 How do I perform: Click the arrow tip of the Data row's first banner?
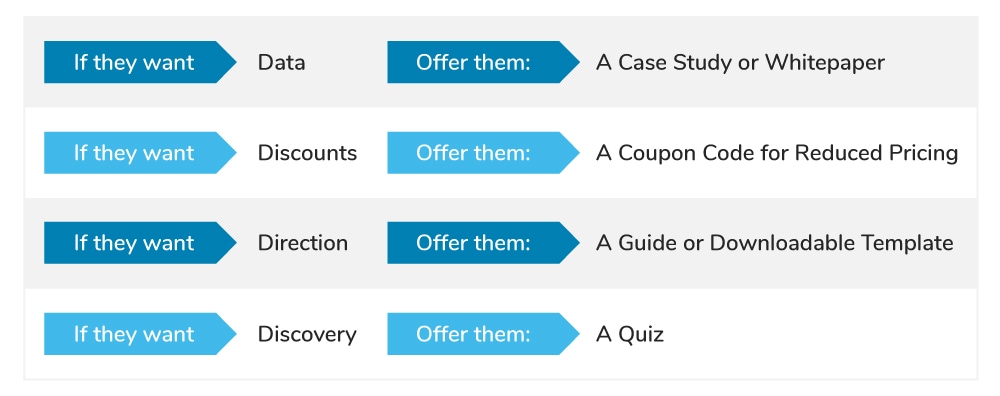[x=228, y=62]
